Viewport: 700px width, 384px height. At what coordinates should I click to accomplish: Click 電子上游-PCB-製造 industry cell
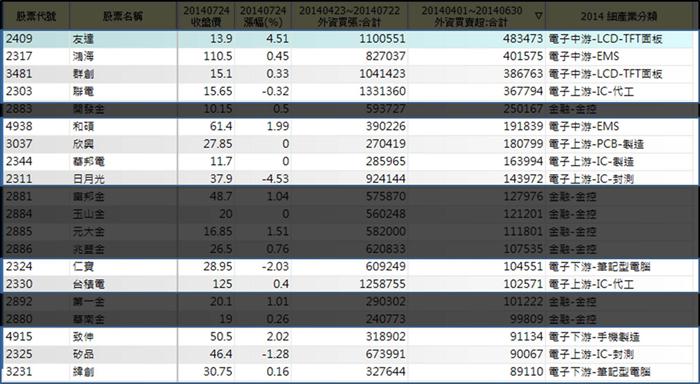pyautogui.click(x=596, y=144)
